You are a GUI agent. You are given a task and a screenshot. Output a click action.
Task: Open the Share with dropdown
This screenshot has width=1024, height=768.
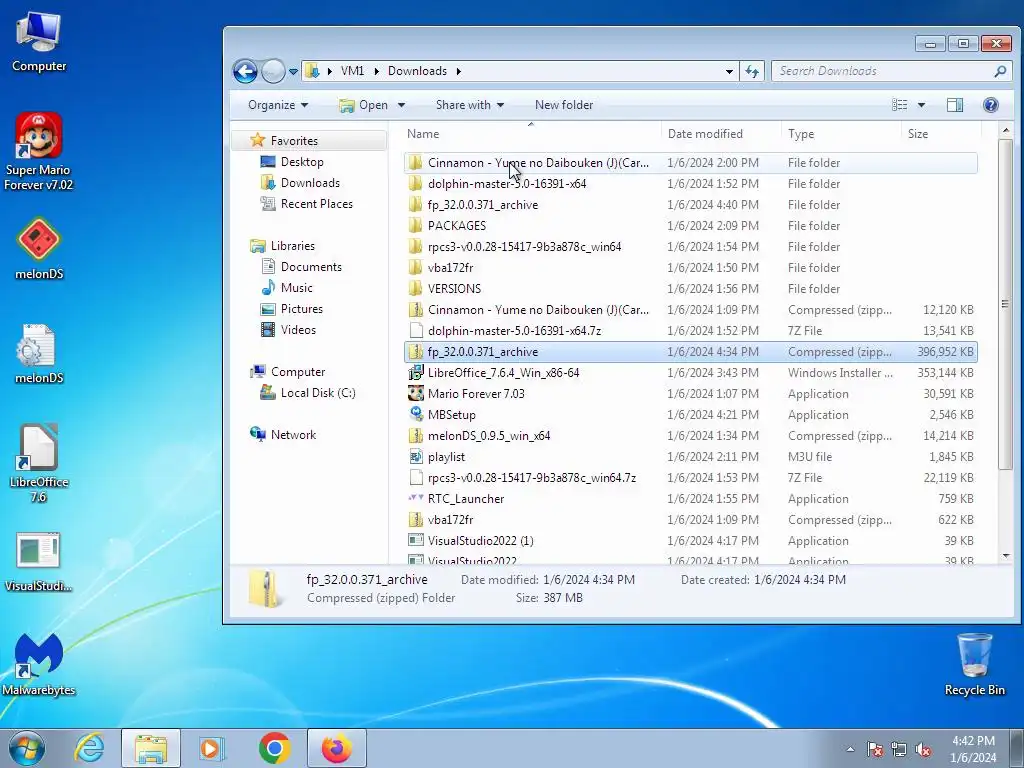click(470, 105)
